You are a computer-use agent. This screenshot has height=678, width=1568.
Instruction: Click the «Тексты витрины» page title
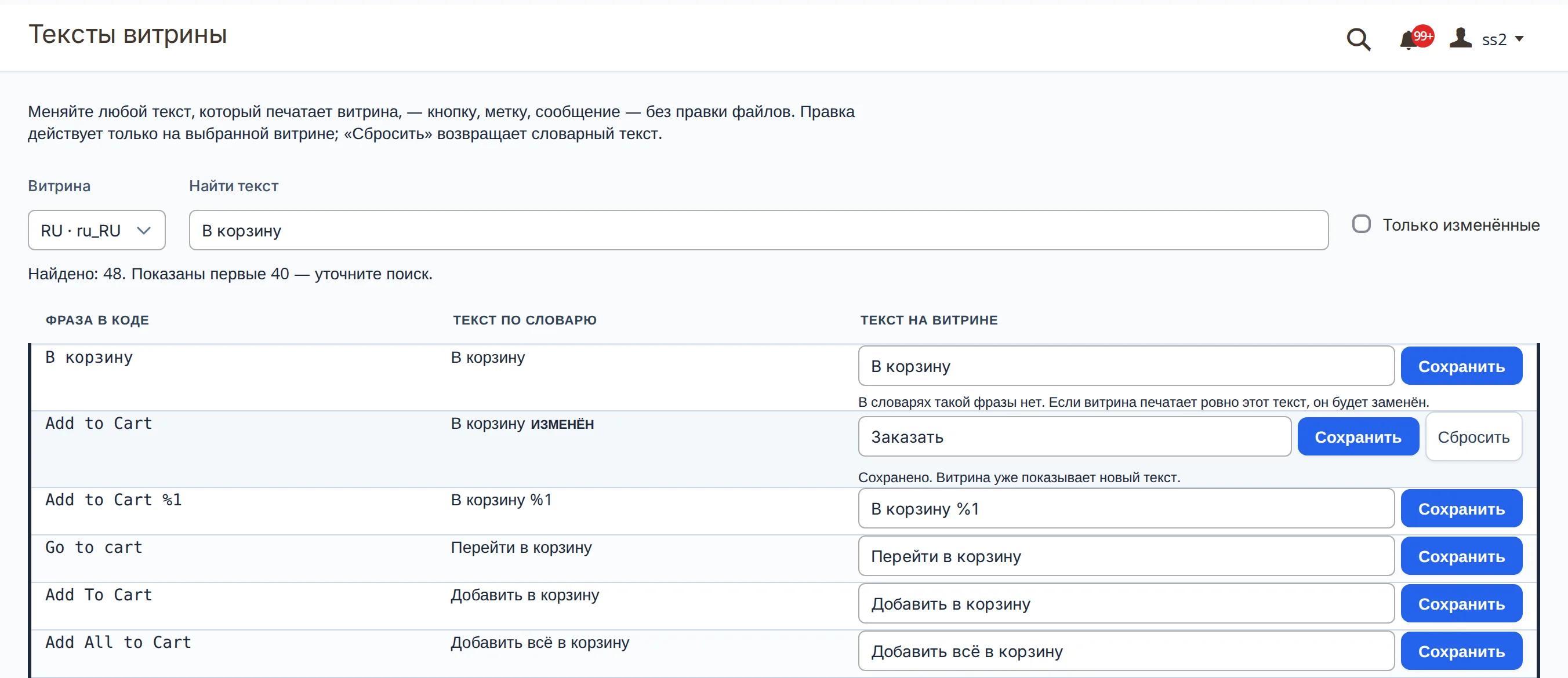click(x=128, y=35)
